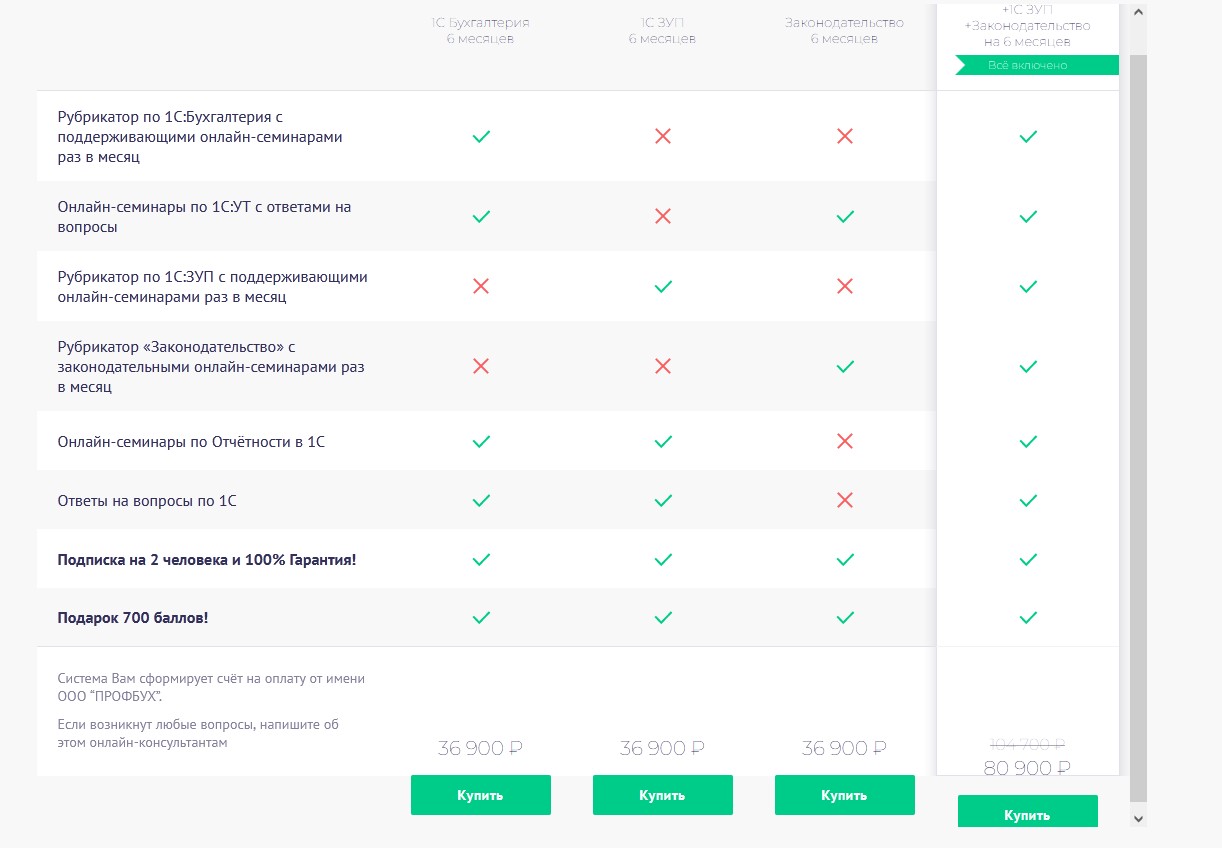The image size is (1222, 848).
Task: Click Купить button under 1С Бухгалтерия plan
Action: click(480, 795)
